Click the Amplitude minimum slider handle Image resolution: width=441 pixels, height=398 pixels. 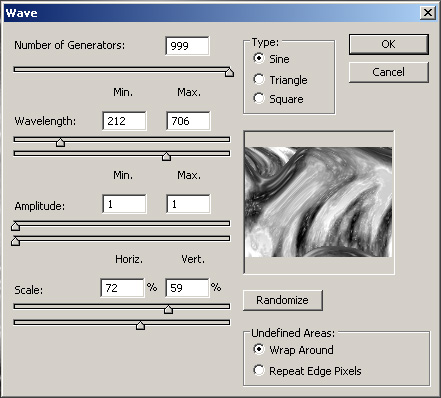point(15,226)
